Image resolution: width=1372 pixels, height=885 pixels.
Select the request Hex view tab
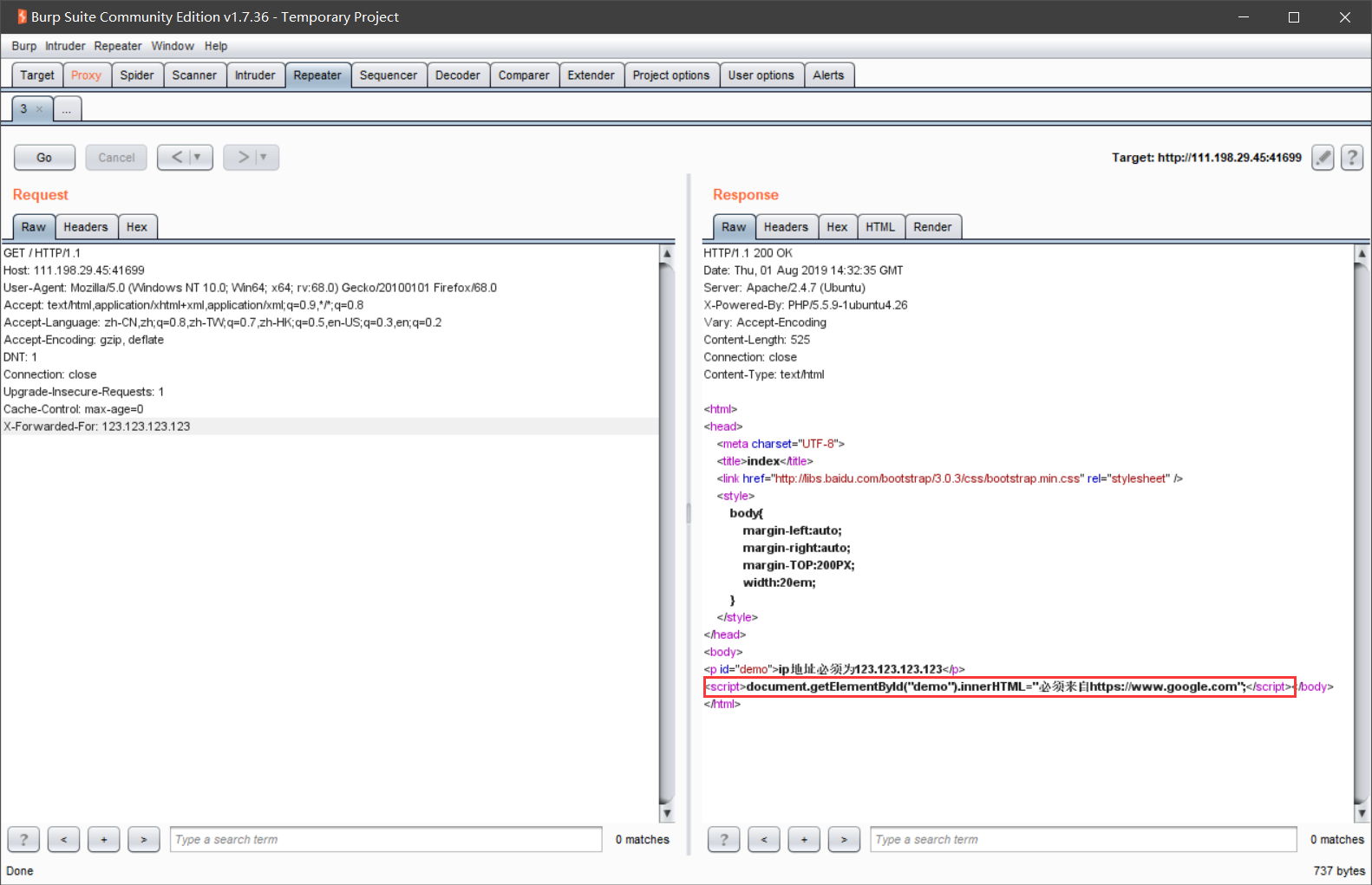(137, 227)
